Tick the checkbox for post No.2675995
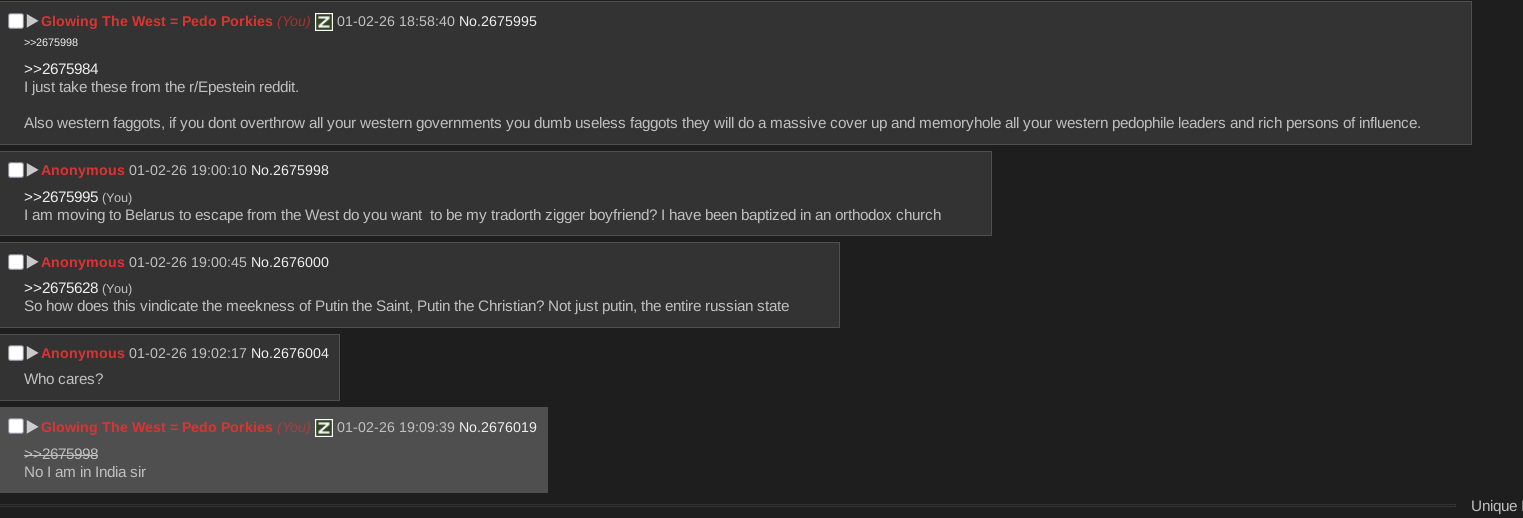This screenshot has height=518, width=1523. coord(16,21)
